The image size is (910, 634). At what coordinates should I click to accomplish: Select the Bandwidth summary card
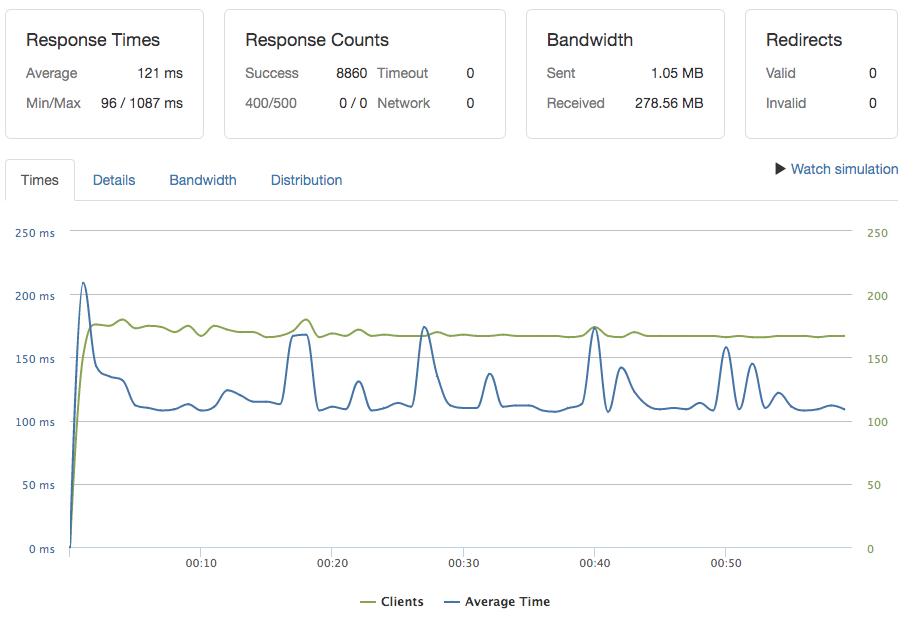(625, 73)
